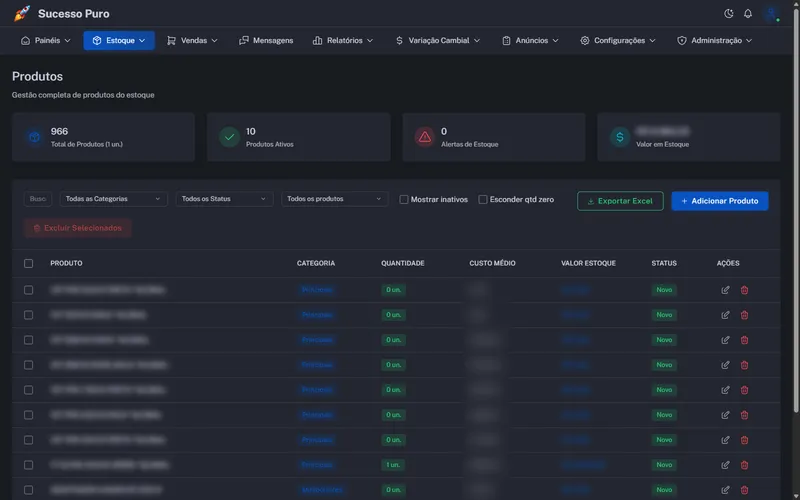The height and width of the screenshot is (500, 800).
Task: Click Novo status badge in first row
Action: pyautogui.click(x=664, y=290)
